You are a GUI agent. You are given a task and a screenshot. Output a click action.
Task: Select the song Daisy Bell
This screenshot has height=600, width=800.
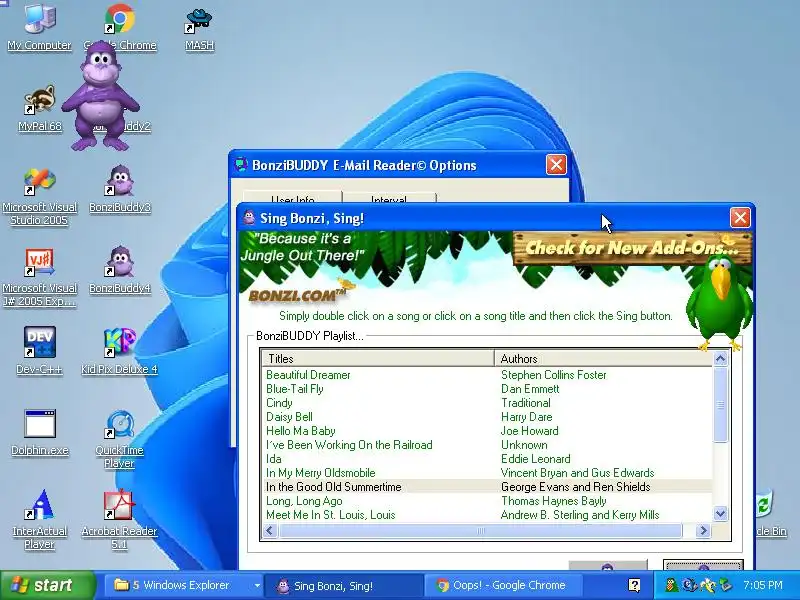(289, 417)
